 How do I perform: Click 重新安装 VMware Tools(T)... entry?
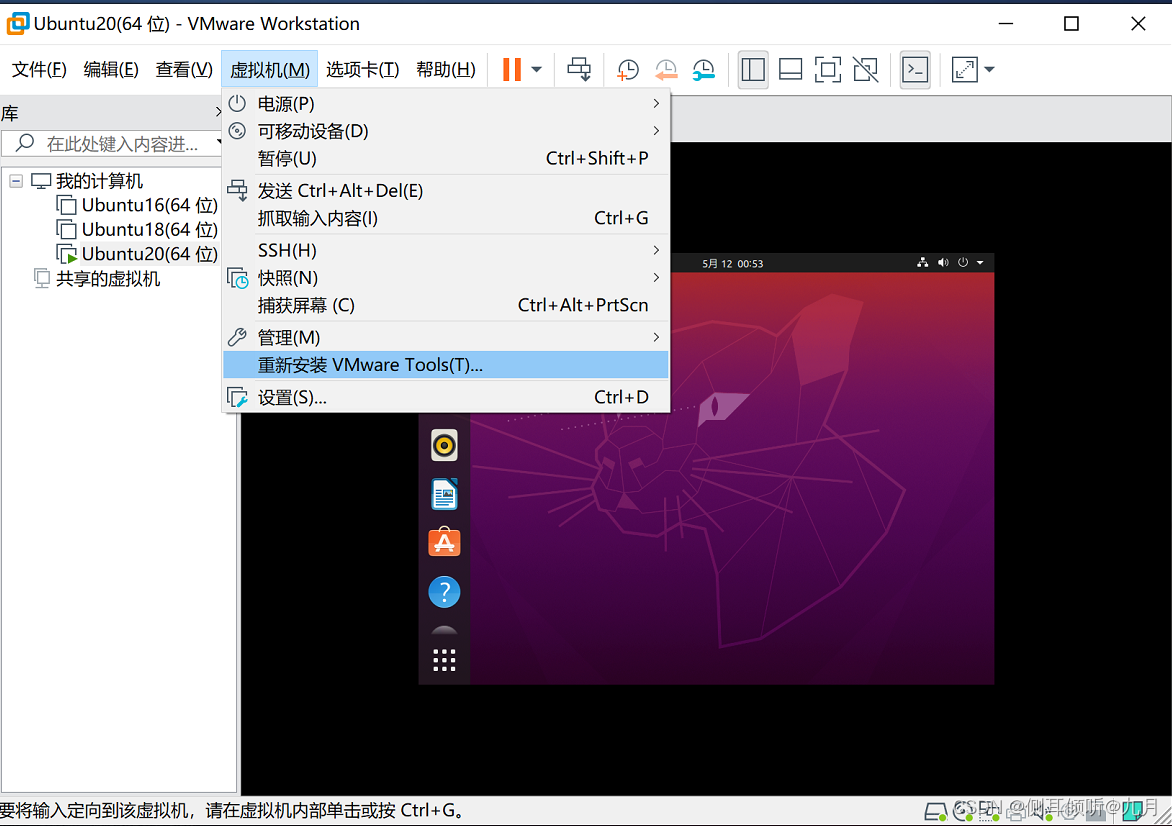tap(445, 365)
